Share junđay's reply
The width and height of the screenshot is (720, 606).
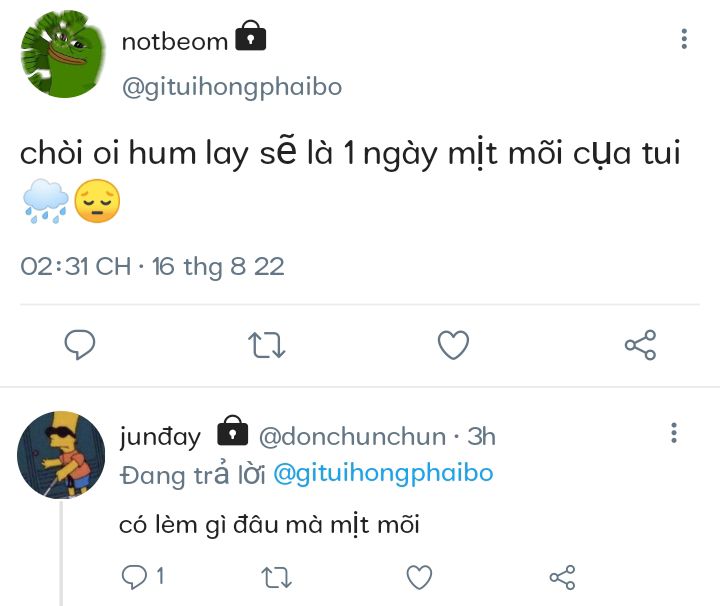tap(562, 576)
